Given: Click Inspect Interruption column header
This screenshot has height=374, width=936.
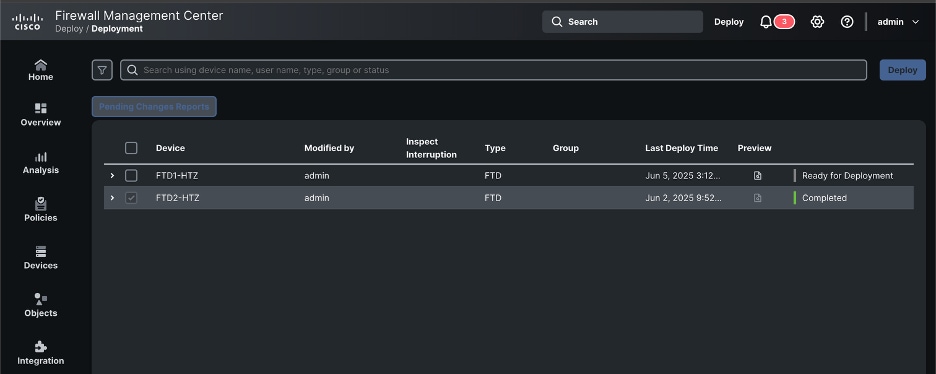Looking at the screenshot, I should pos(431,148).
